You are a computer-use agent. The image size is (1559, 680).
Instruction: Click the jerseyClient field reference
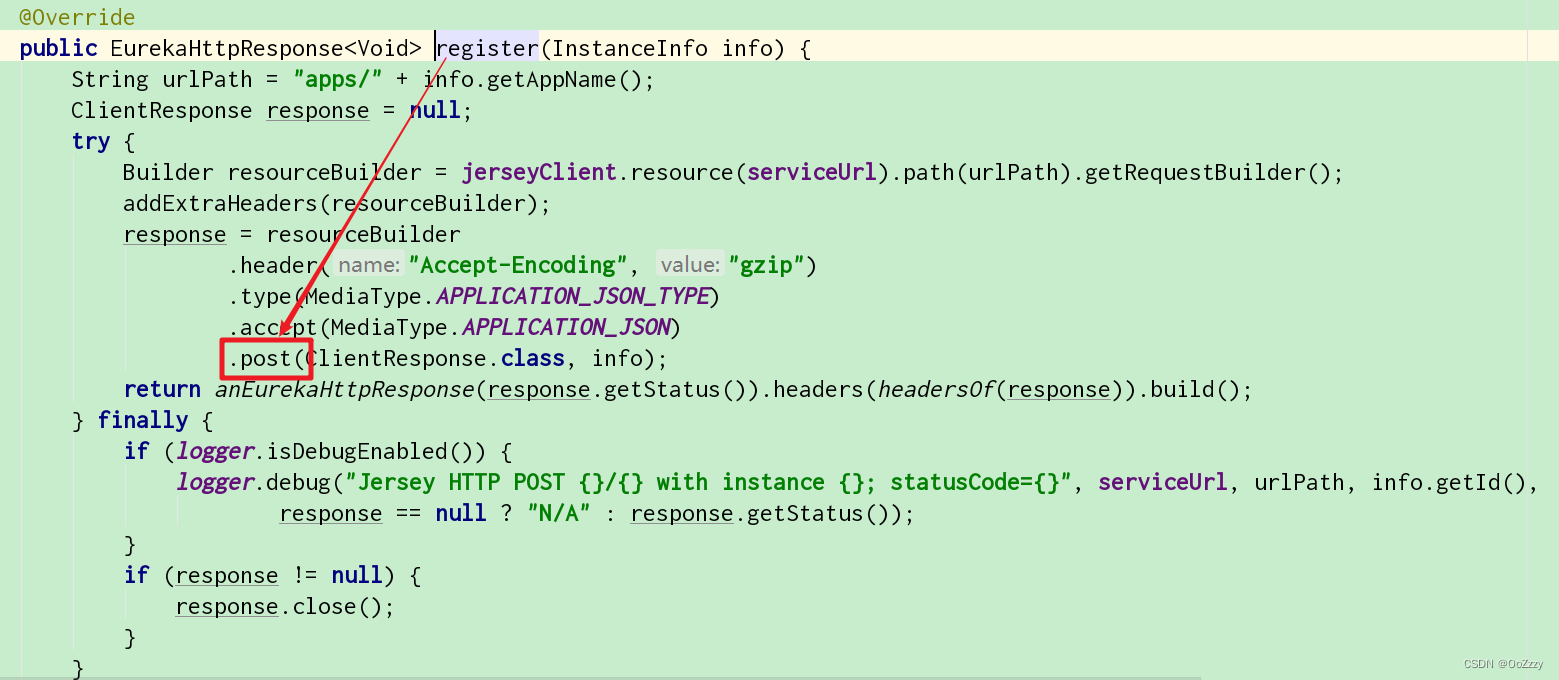[539, 172]
